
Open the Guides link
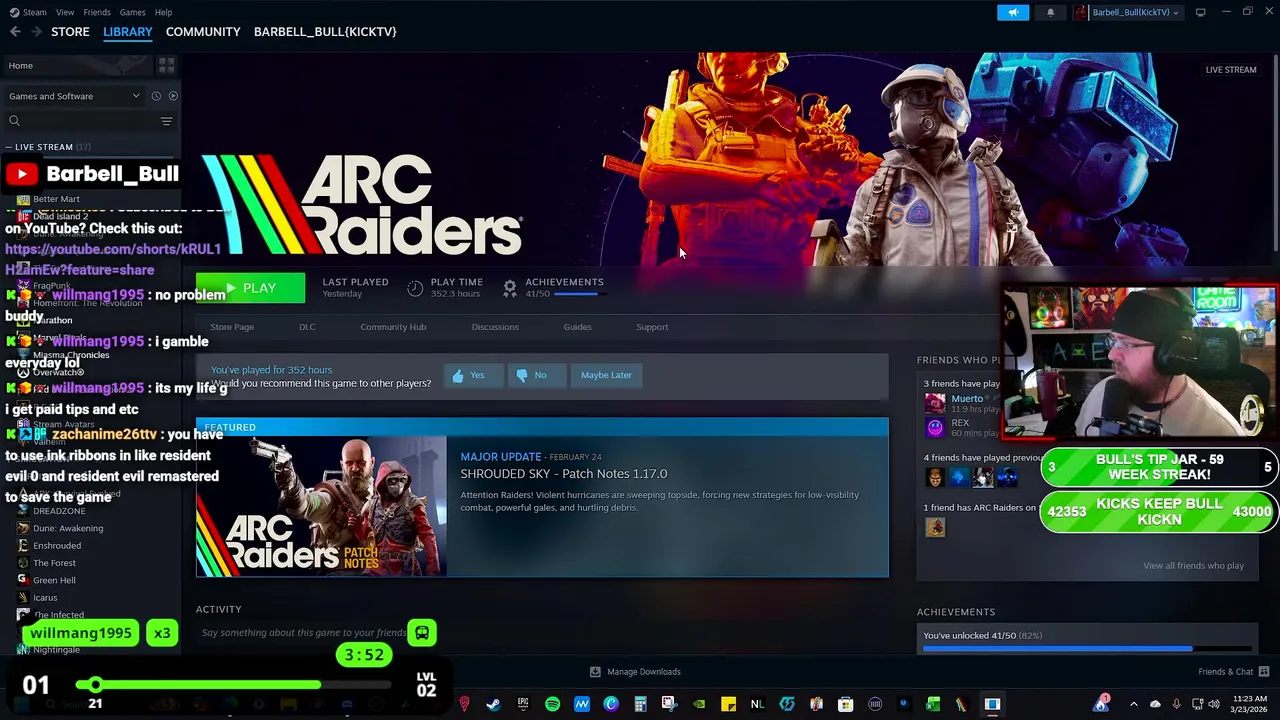tap(577, 327)
